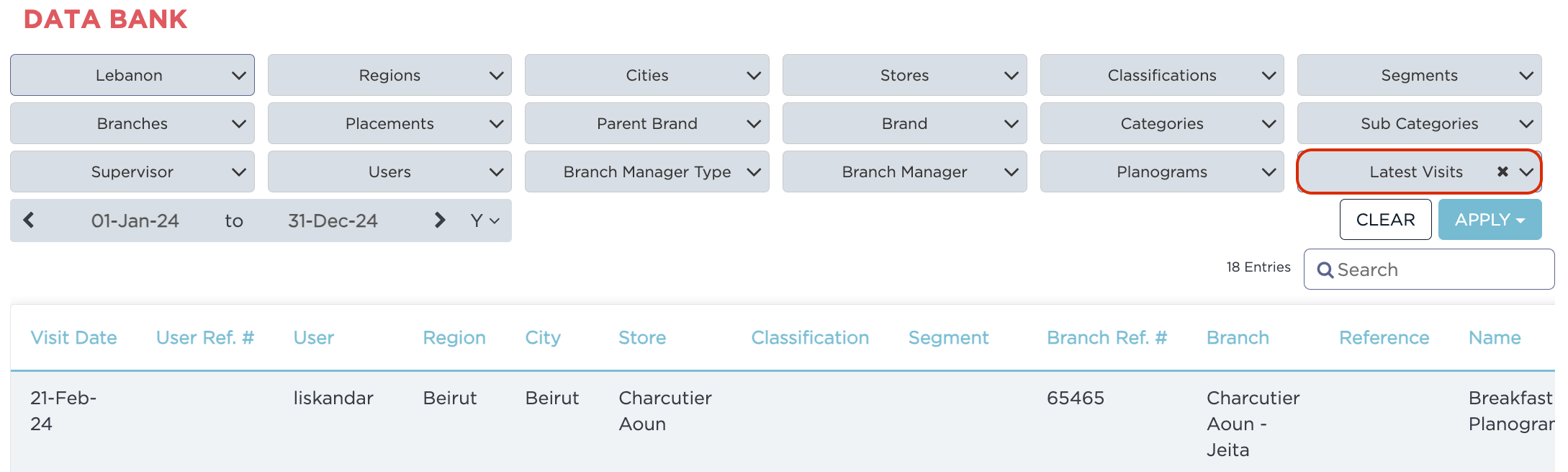Clear the Latest Visits filter selection
1568x472 pixels.
click(1502, 172)
